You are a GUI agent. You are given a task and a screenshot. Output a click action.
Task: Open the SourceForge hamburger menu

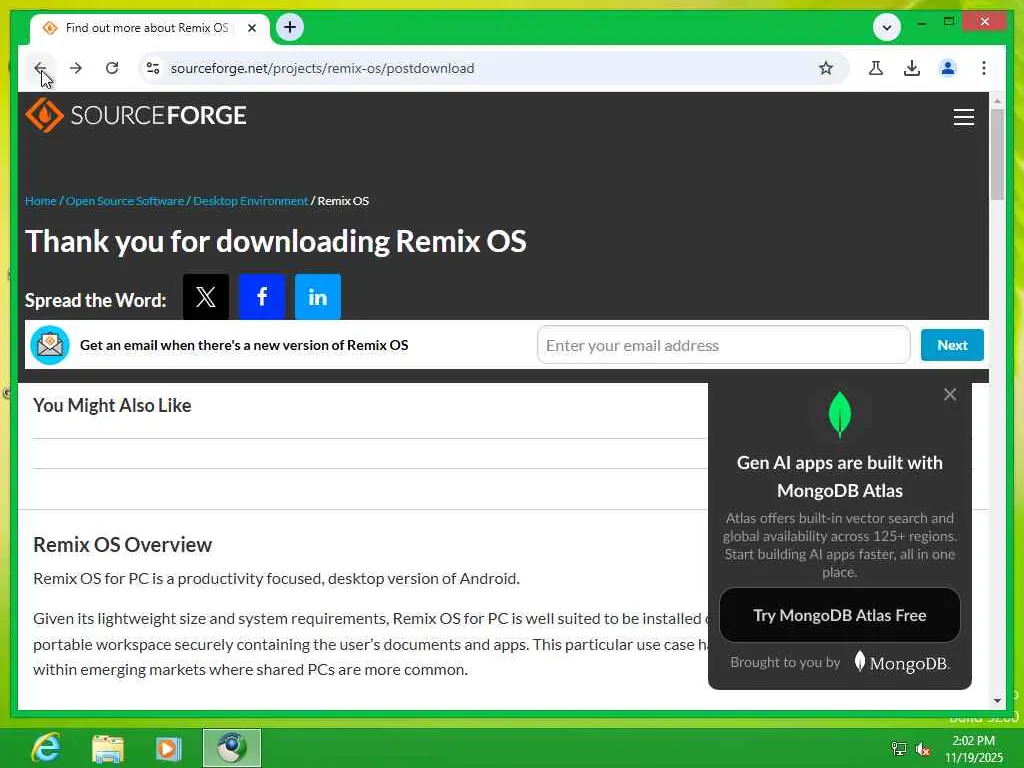click(963, 117)
